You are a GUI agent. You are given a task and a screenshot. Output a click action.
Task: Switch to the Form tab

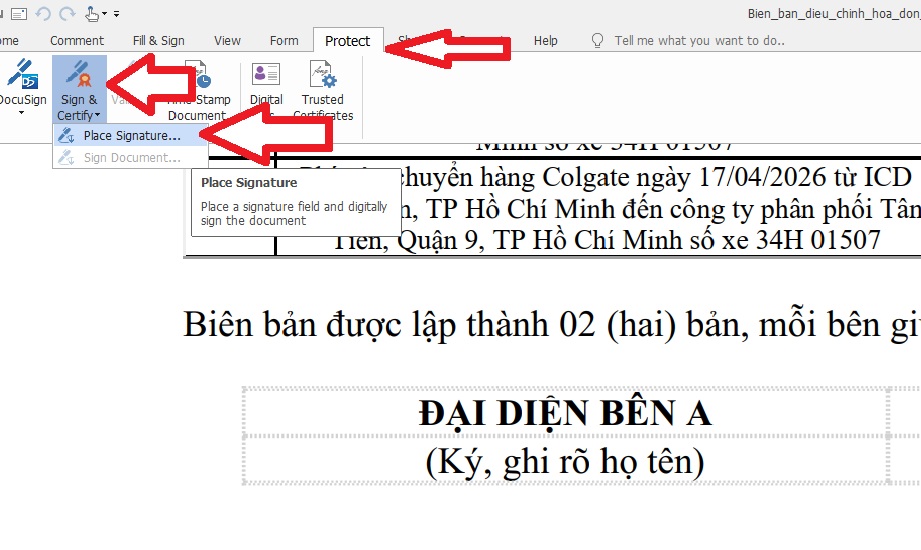tap(284, 41)
